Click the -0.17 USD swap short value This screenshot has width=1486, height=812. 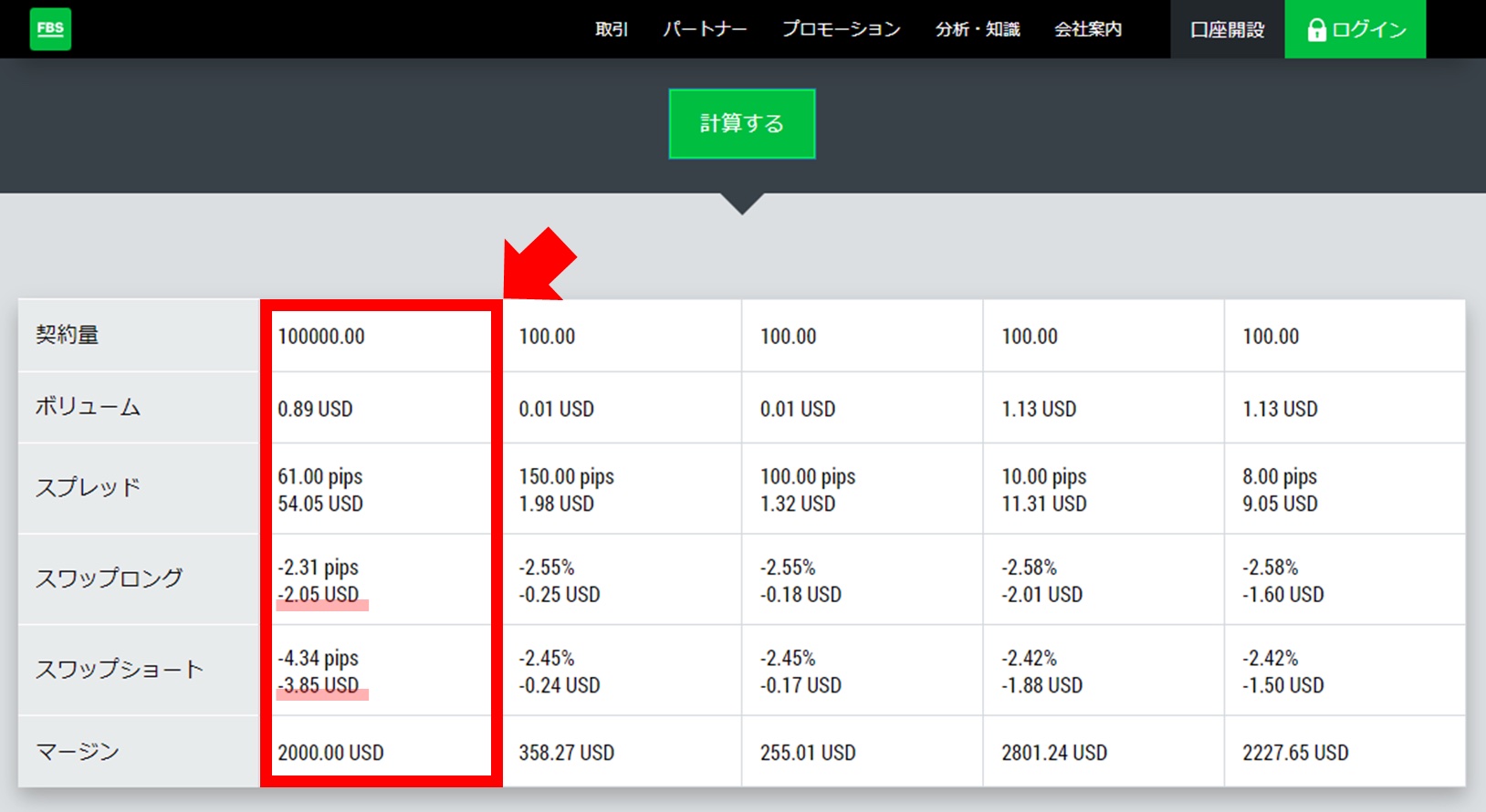(801, 685)
